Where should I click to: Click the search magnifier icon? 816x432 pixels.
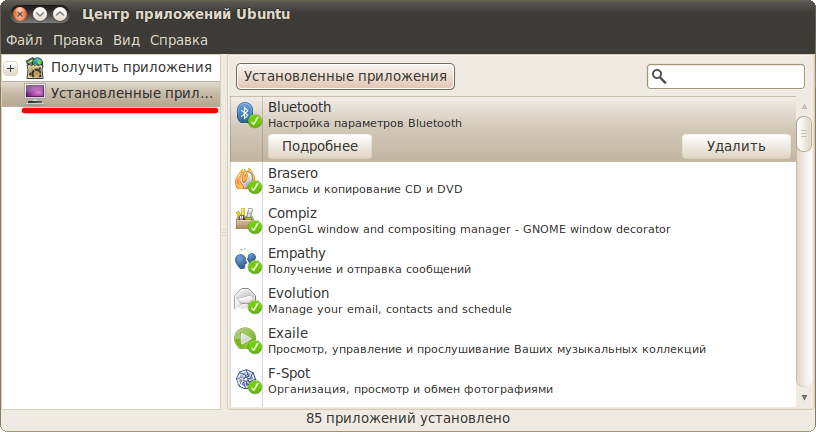pos(659,77)
